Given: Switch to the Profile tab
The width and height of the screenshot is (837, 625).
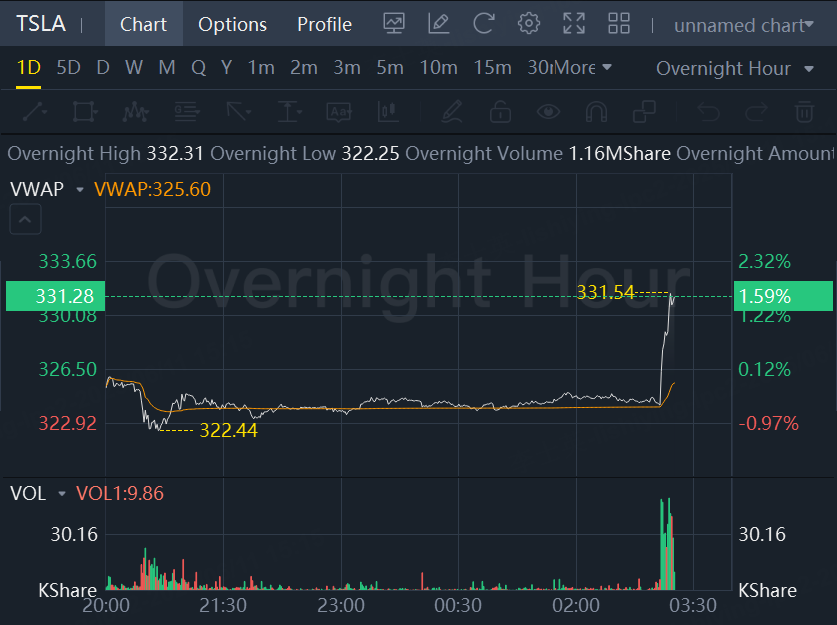Looking at the screenshot, I should coord(325,24).
